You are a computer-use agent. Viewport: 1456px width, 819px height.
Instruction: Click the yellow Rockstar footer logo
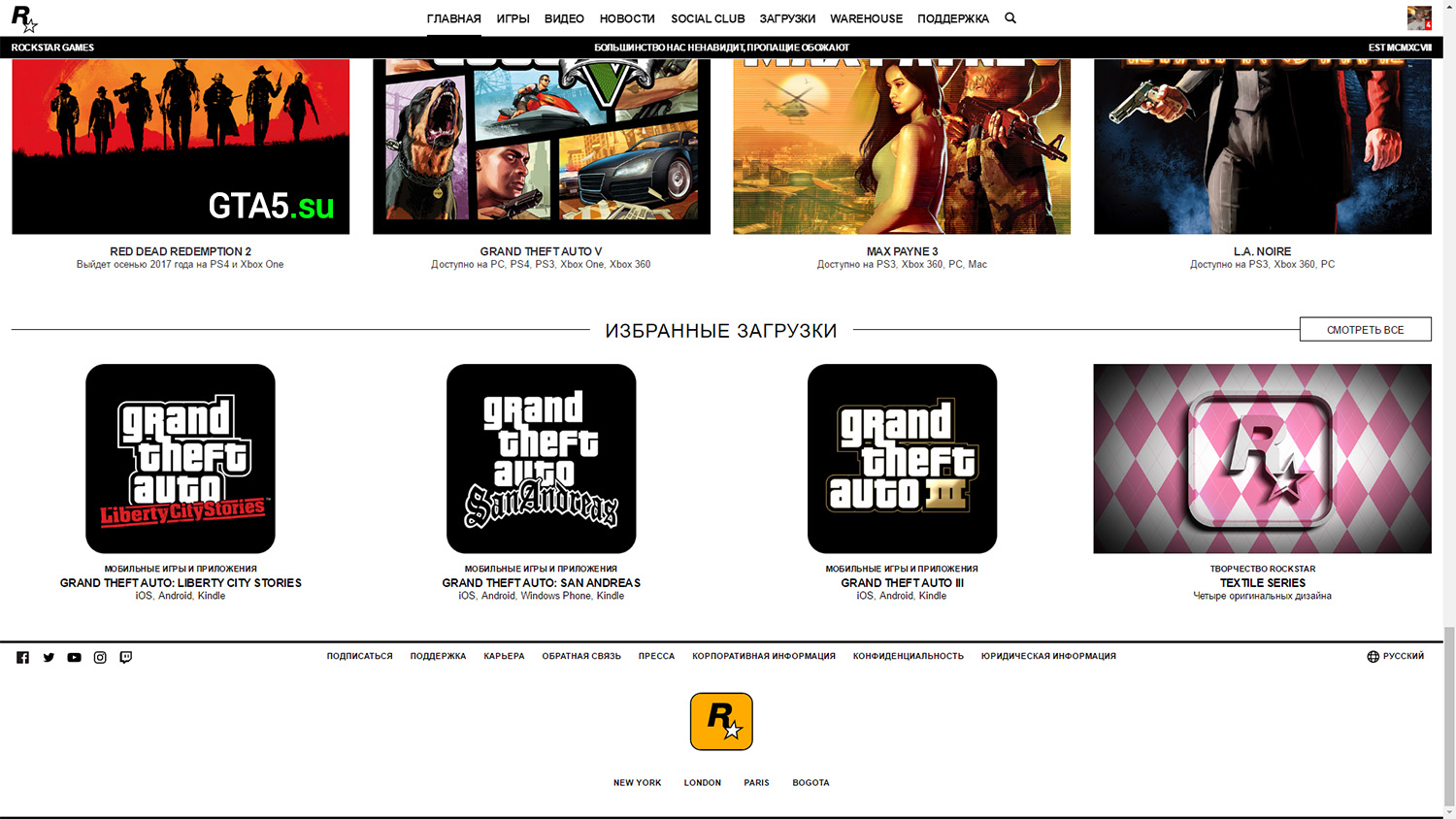point(721,721)
